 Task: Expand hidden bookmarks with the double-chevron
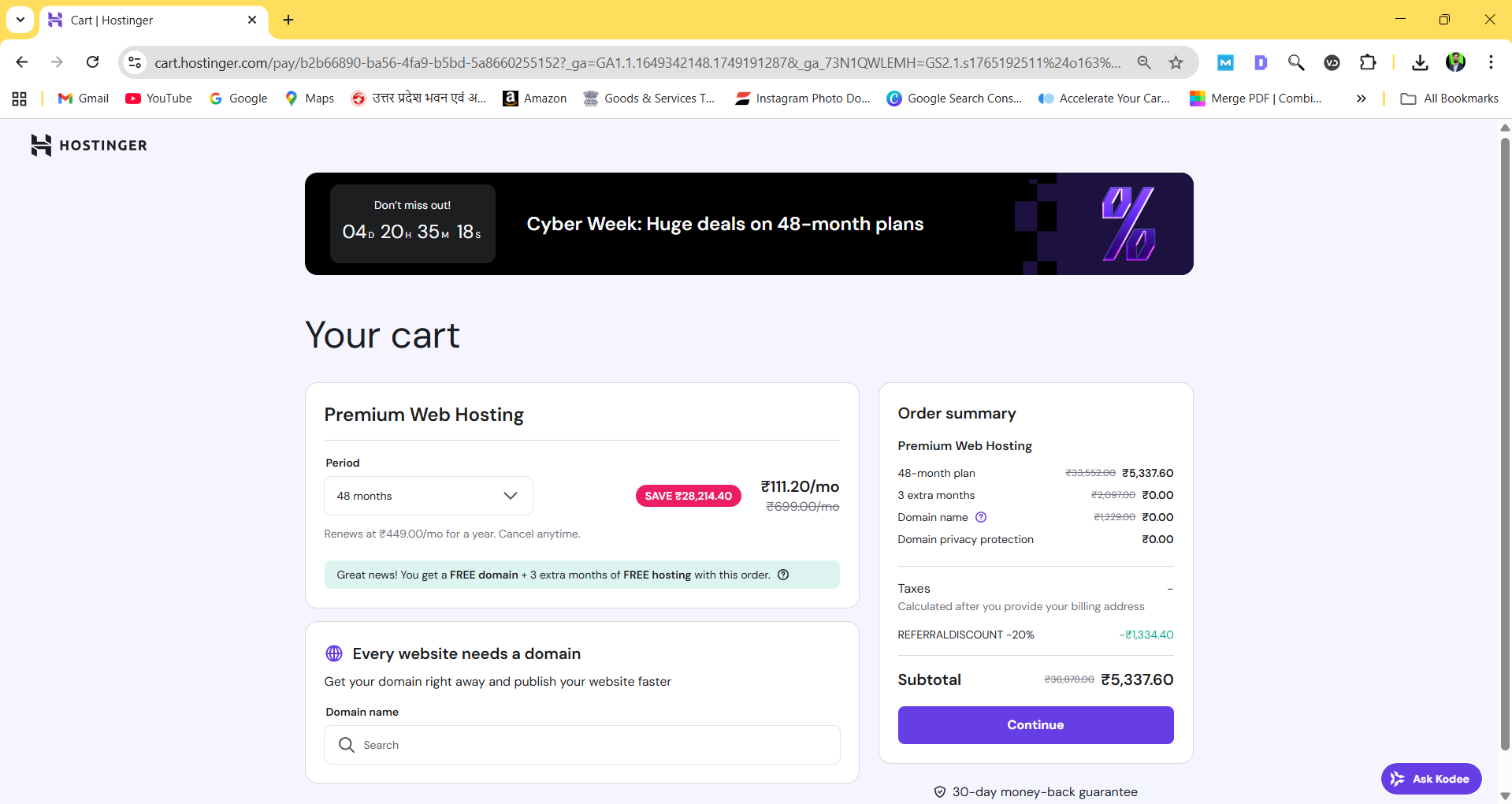pyautogui.click(x=1360, y=98)
